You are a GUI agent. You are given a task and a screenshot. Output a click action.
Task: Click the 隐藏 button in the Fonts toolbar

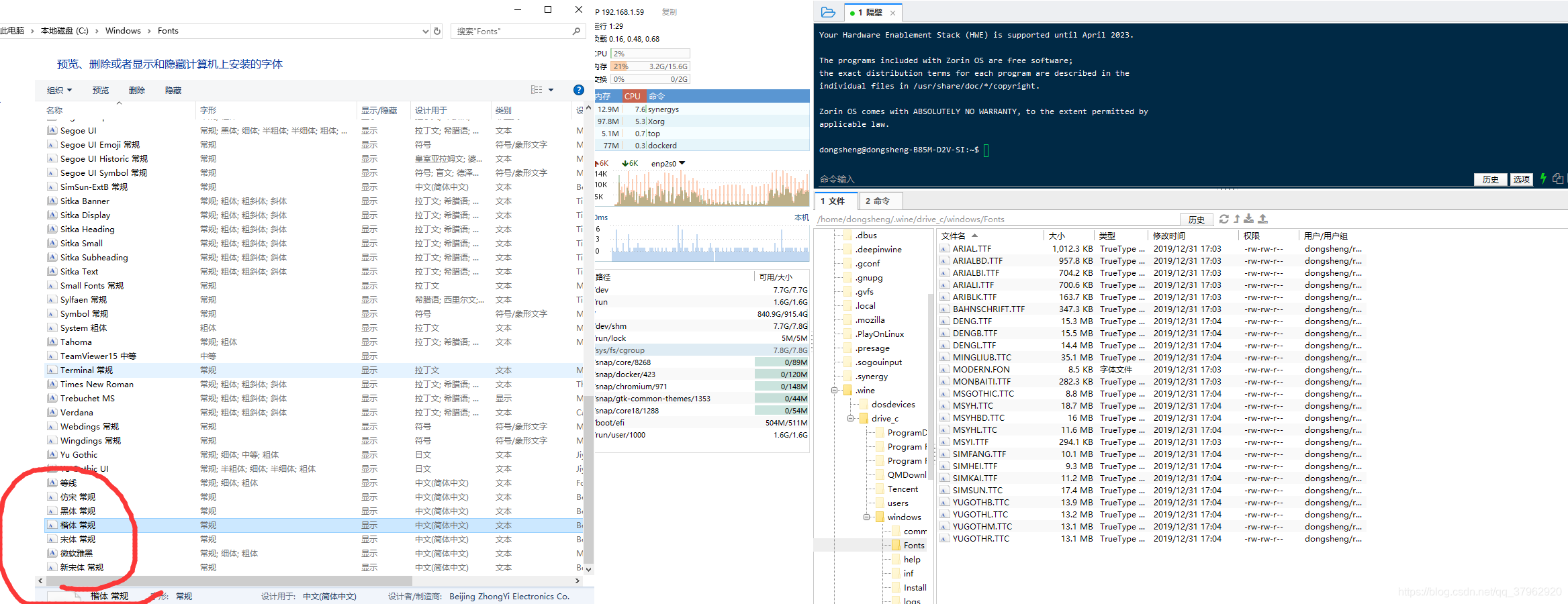click(x=173, y=90)
